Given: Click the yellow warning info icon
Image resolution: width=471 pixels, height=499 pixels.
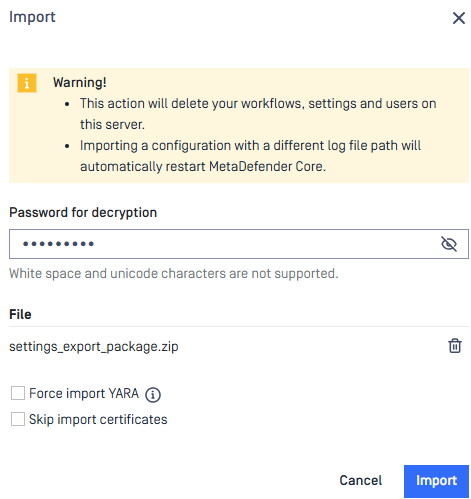Looking at the screenshot, I should click(27, 83).
